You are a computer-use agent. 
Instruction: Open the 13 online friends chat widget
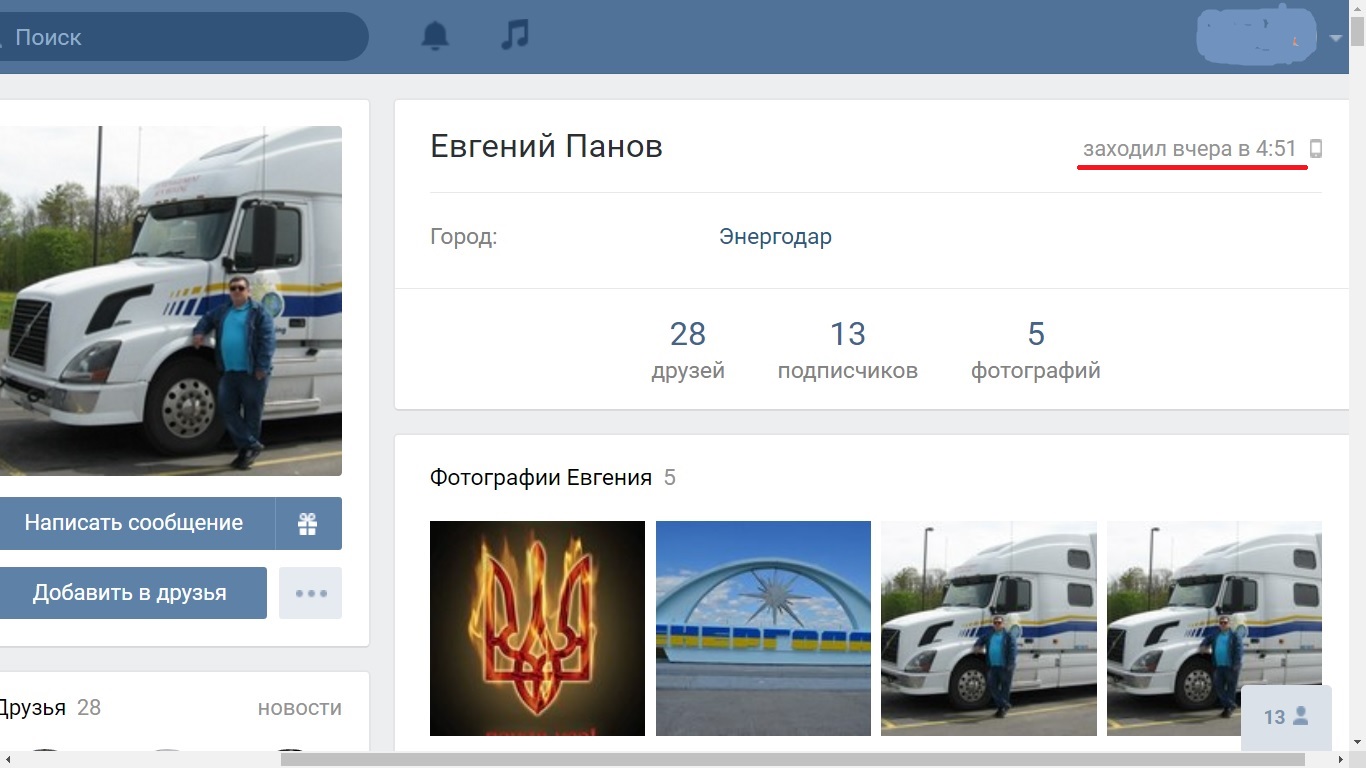(x=1286, y=717)
